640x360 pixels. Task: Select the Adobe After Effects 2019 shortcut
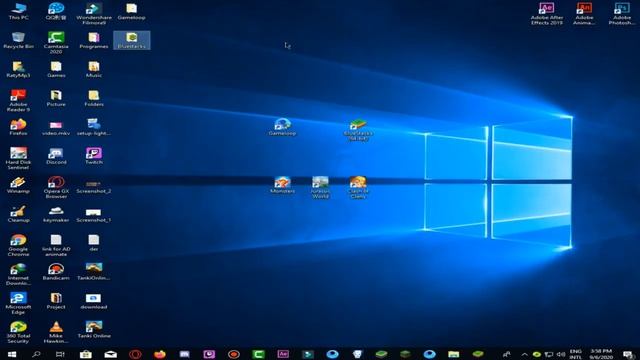tap(547, 14)
